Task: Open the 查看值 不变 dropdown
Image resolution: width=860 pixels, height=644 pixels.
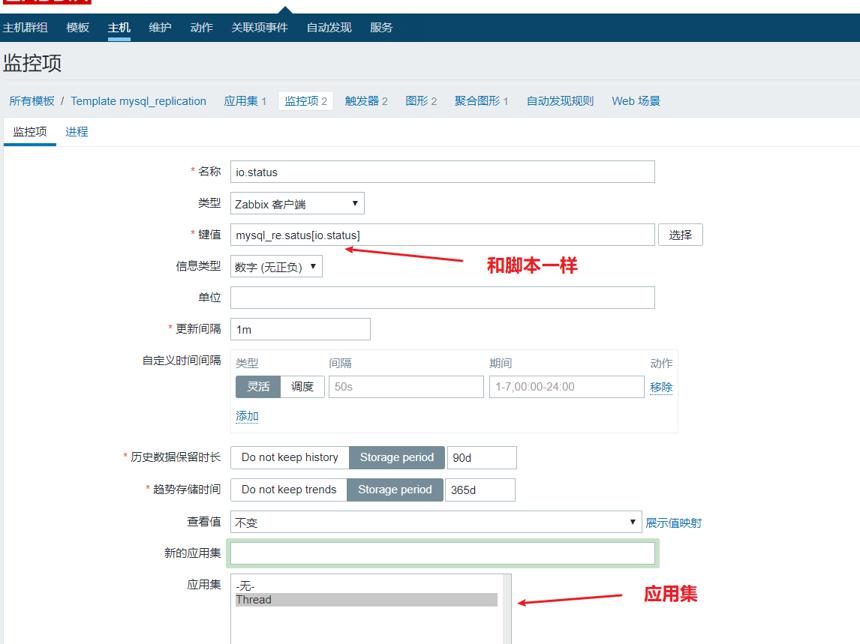Action: [x=435, y=522]
